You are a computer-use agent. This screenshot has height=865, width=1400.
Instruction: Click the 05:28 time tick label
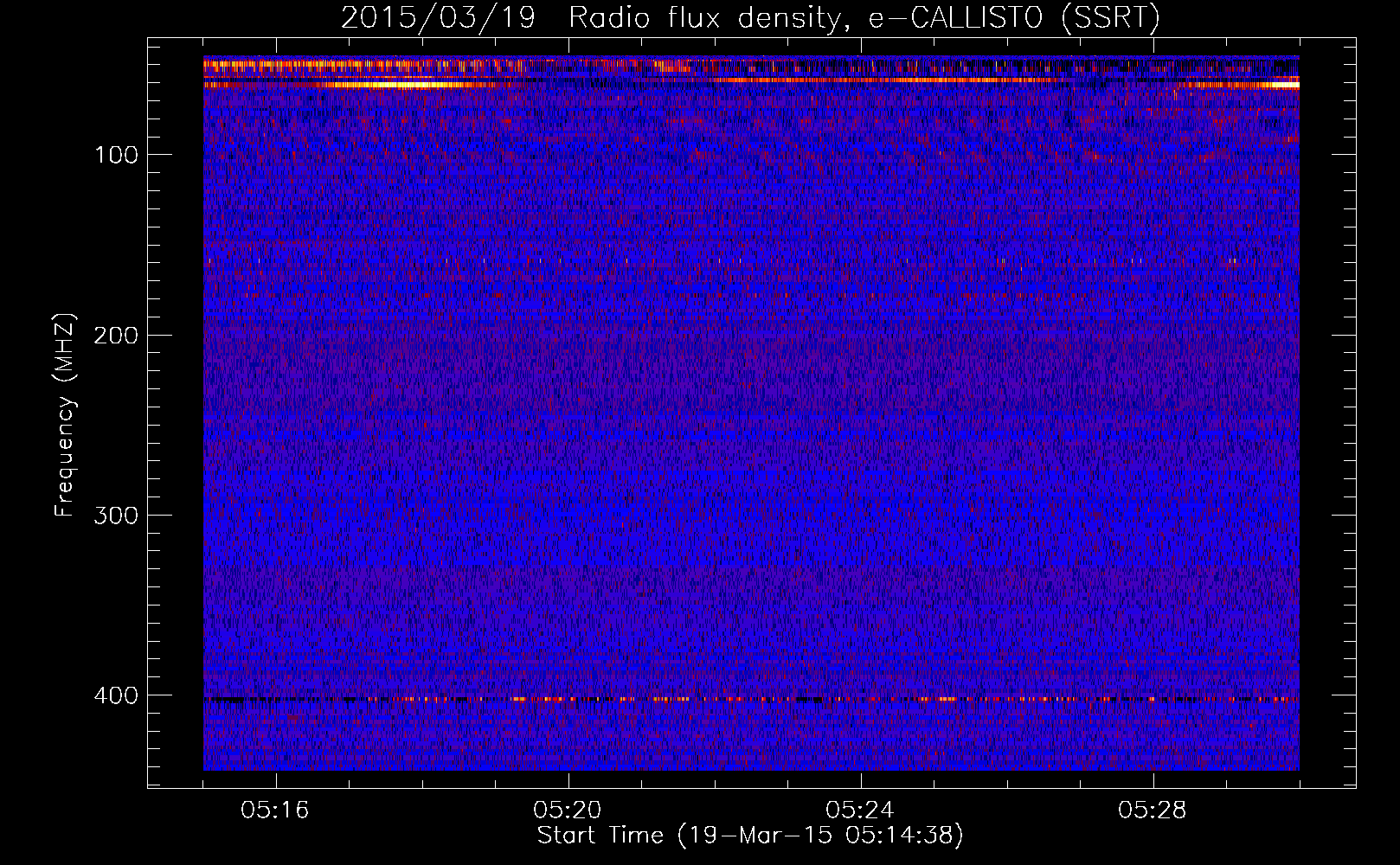pos(1153,811)
